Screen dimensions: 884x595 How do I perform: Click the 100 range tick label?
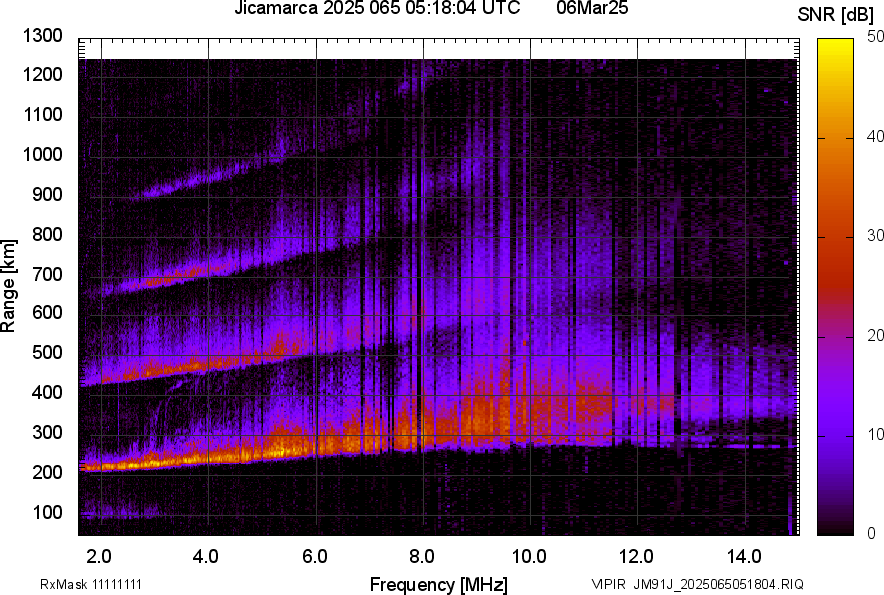49,513
